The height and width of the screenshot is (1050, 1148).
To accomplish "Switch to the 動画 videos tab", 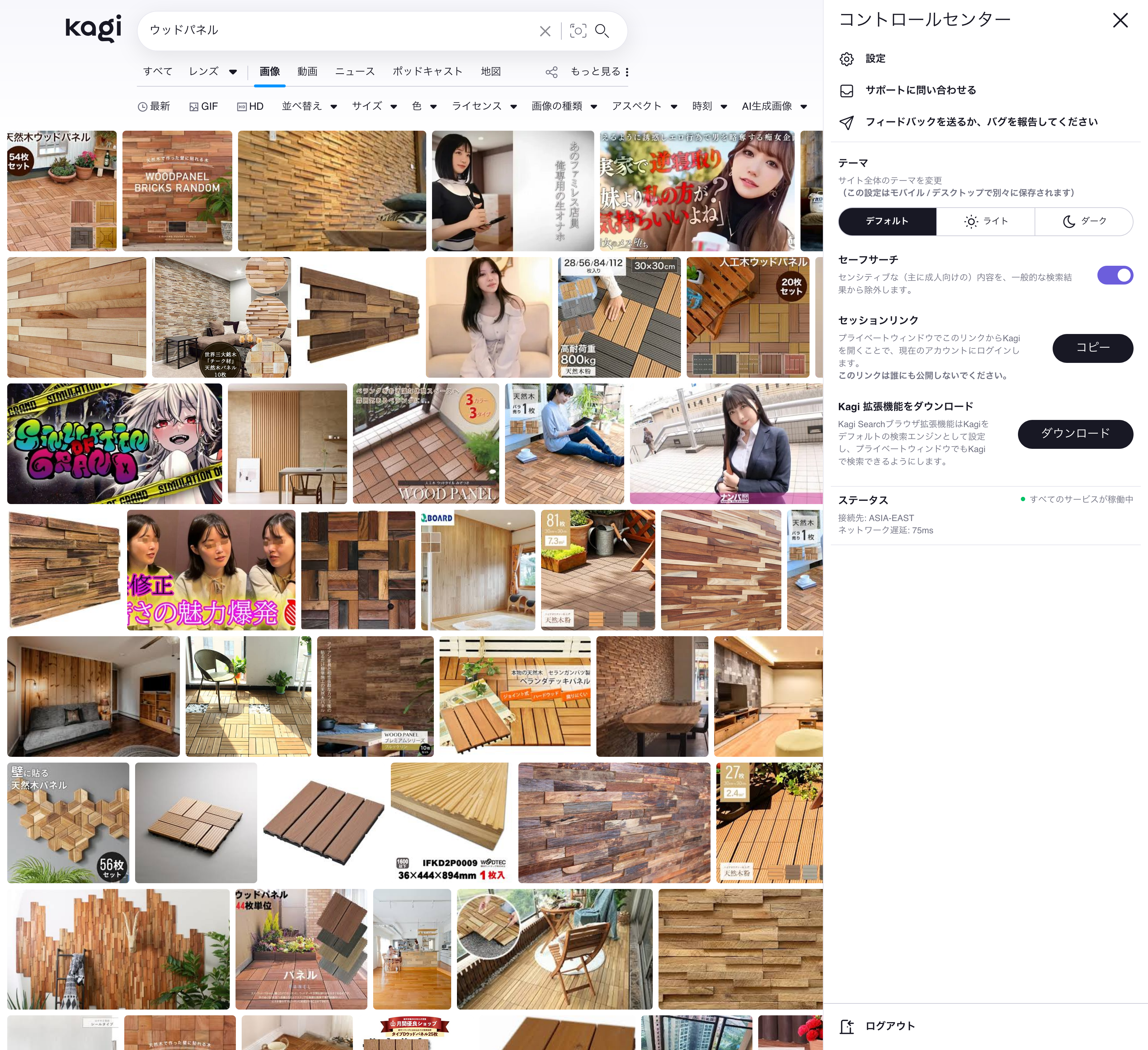I will click(x=307, y=72).
